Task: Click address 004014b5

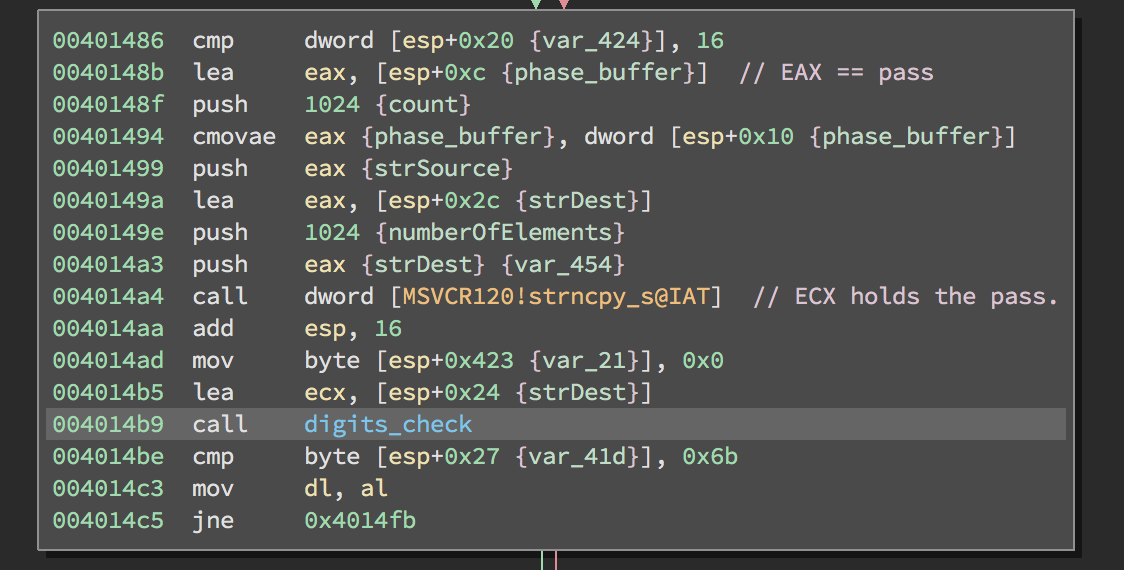Action: point(108,392)
